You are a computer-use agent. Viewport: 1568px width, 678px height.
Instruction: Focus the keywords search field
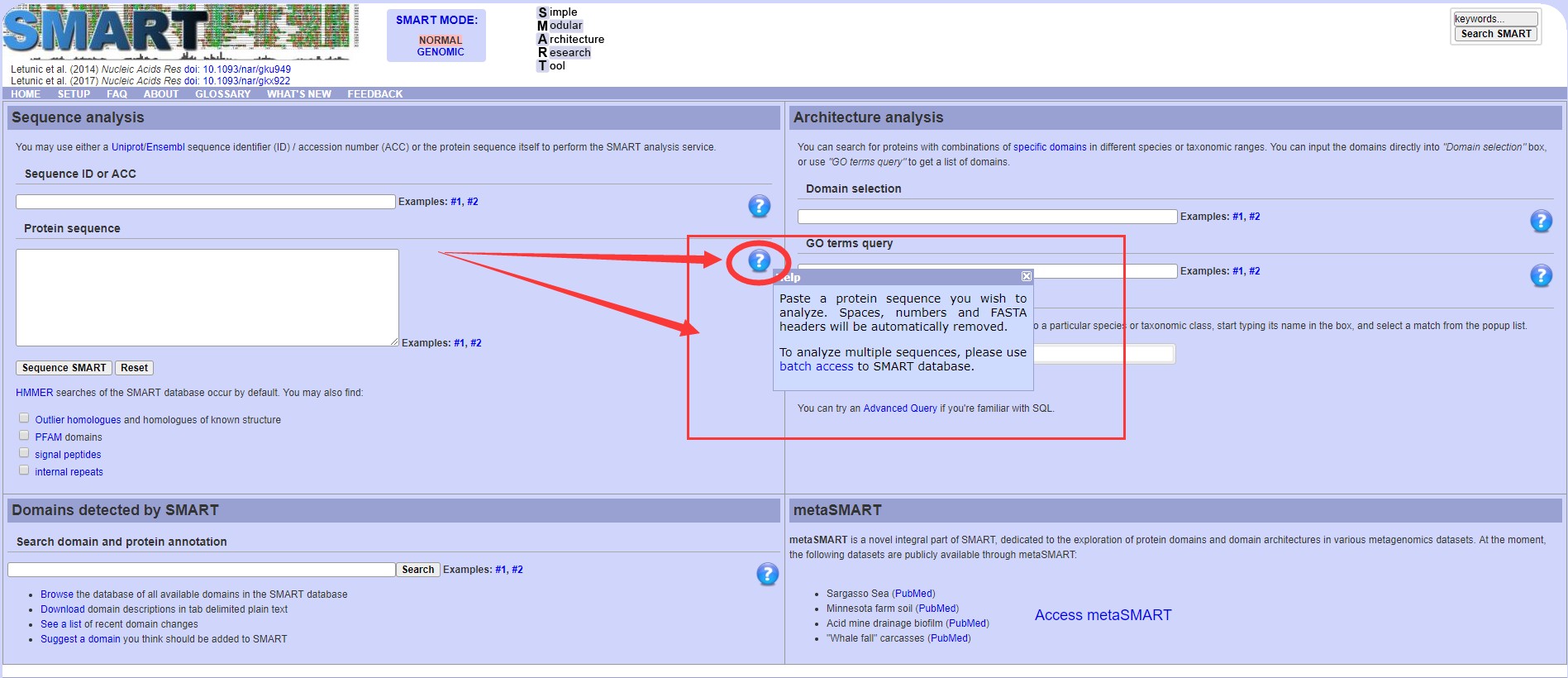[1495, 18]
